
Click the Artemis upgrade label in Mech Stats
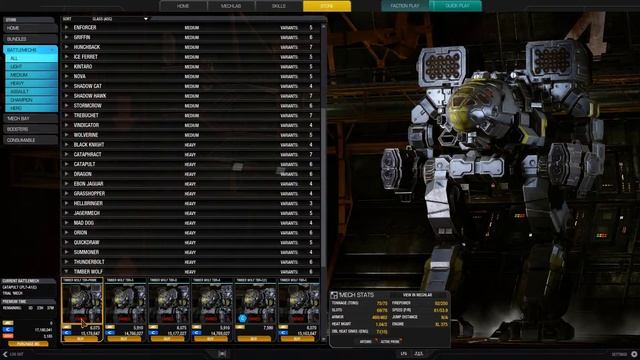[366, 342]
